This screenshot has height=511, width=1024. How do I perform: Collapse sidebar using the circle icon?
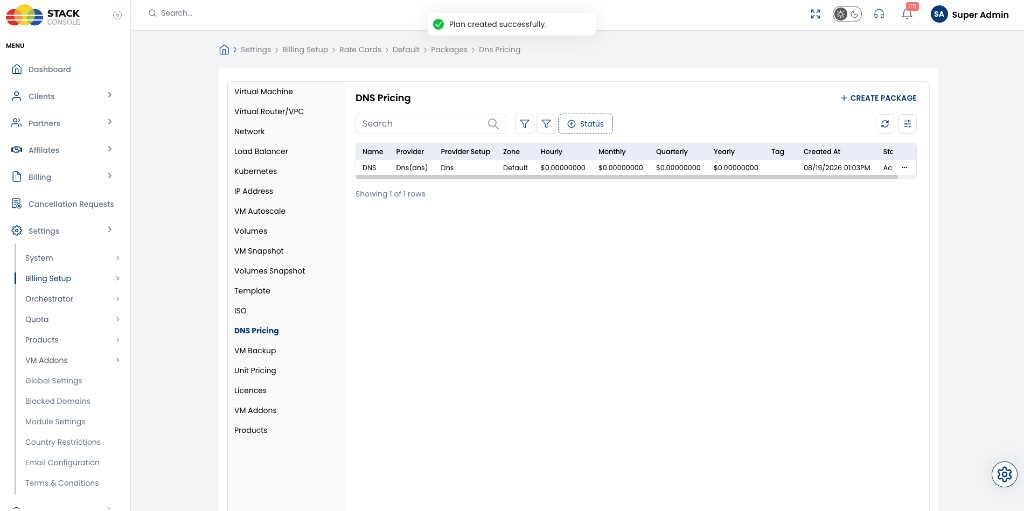118,15
